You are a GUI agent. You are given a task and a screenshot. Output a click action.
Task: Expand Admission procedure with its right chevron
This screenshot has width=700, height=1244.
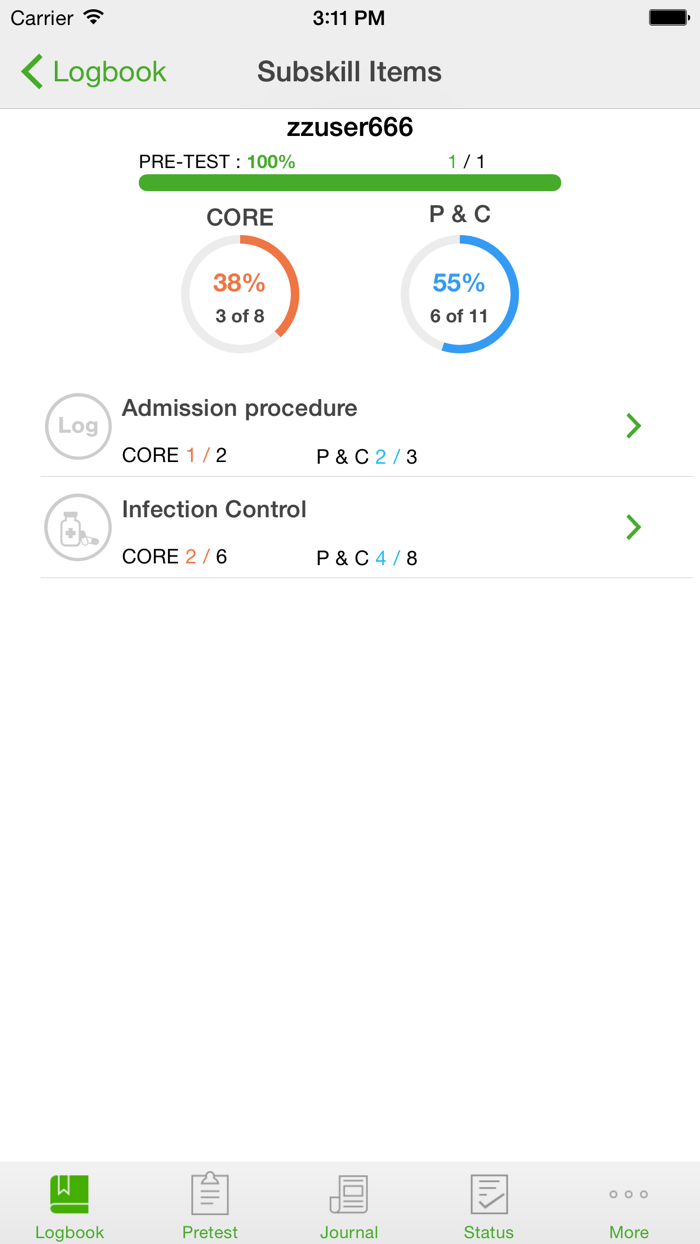(633, 426)
